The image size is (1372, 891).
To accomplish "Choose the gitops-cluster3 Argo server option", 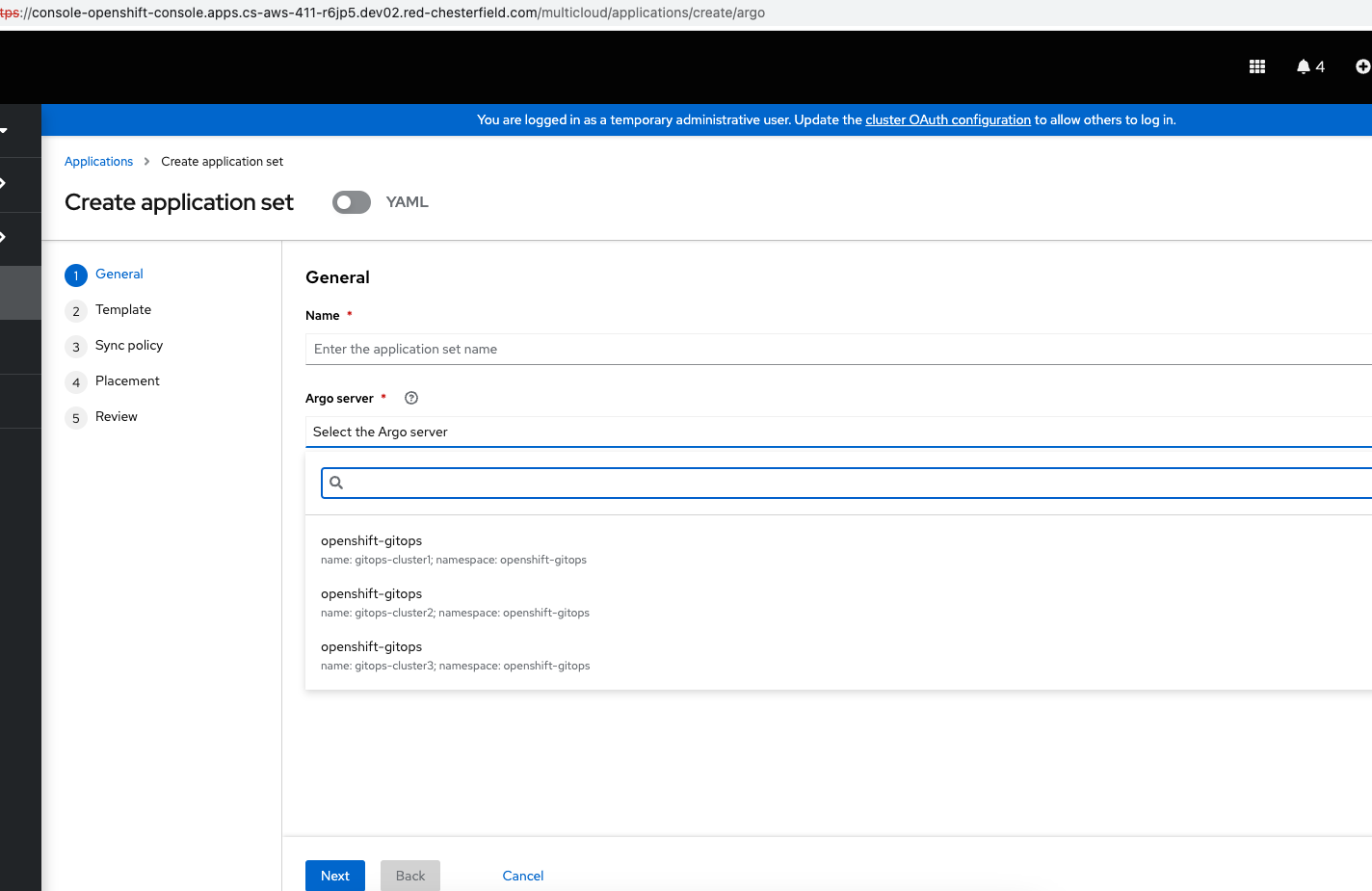I will (838, 655).
